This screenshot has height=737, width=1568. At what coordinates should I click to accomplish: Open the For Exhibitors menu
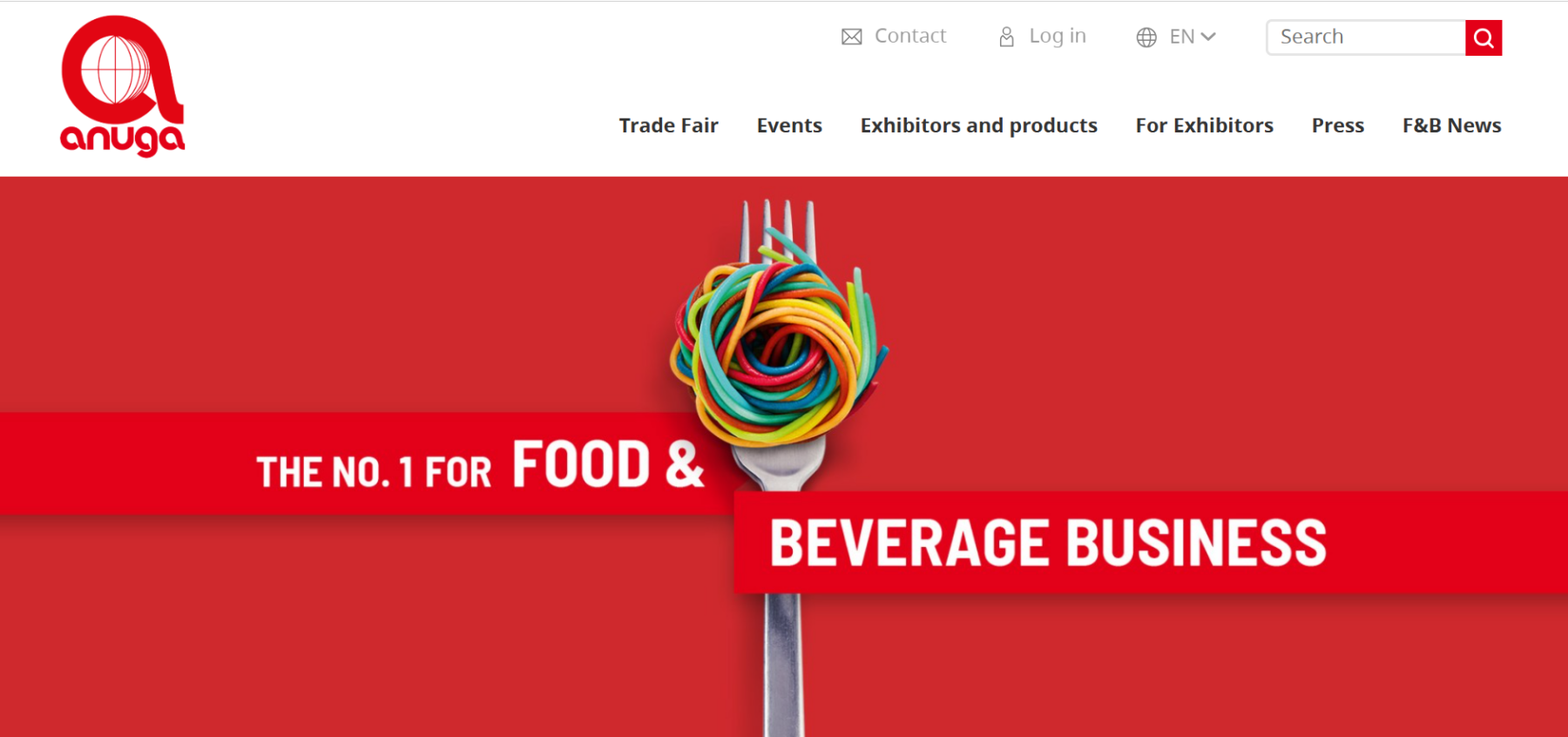point(1204,125)
